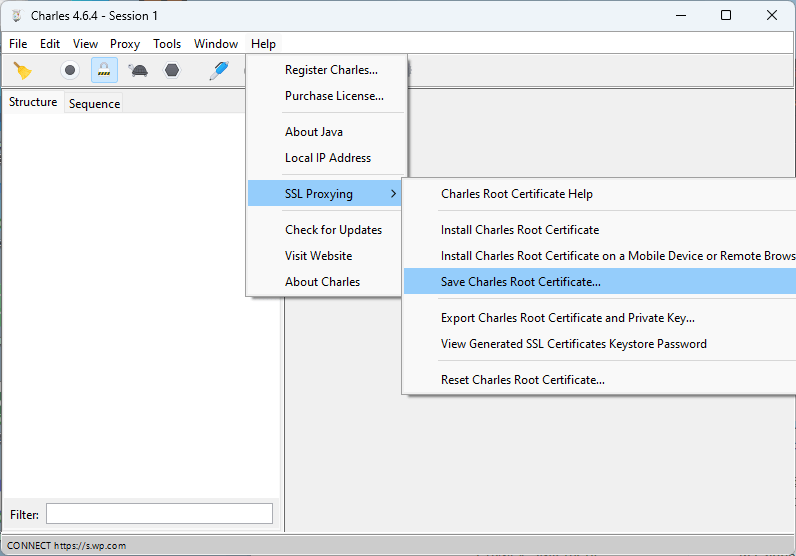Open the Tools menu
This screenshot has height=556, width=796.
(167, 44)
